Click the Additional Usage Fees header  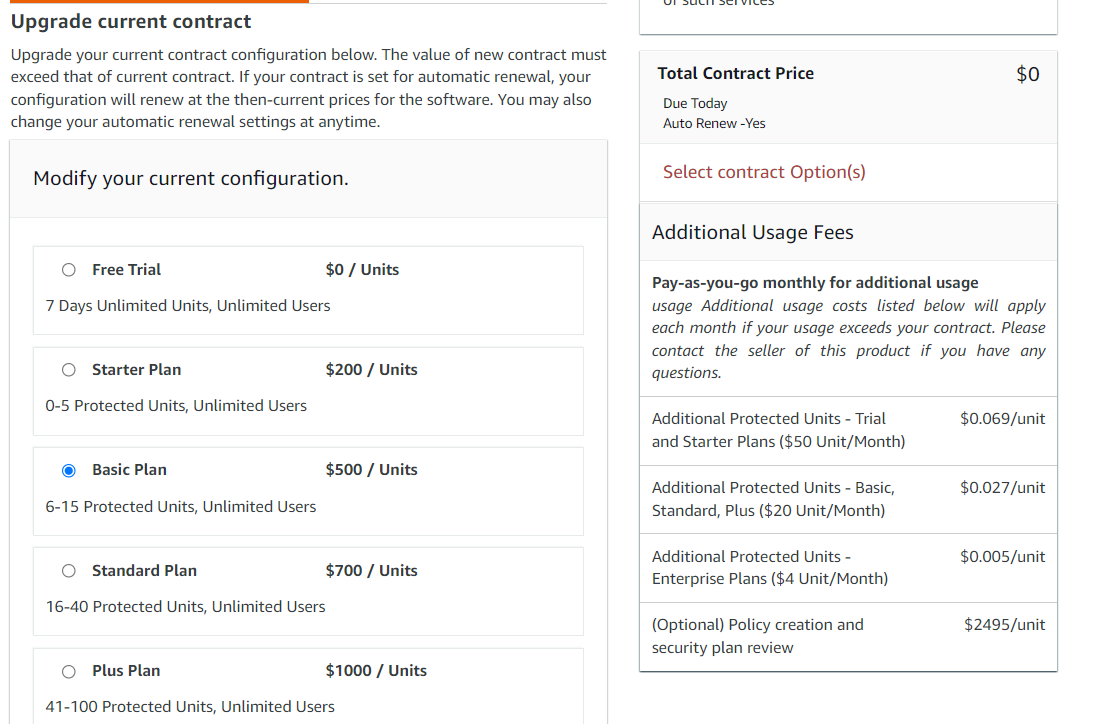pyautogui.click(x=752, y=233)
